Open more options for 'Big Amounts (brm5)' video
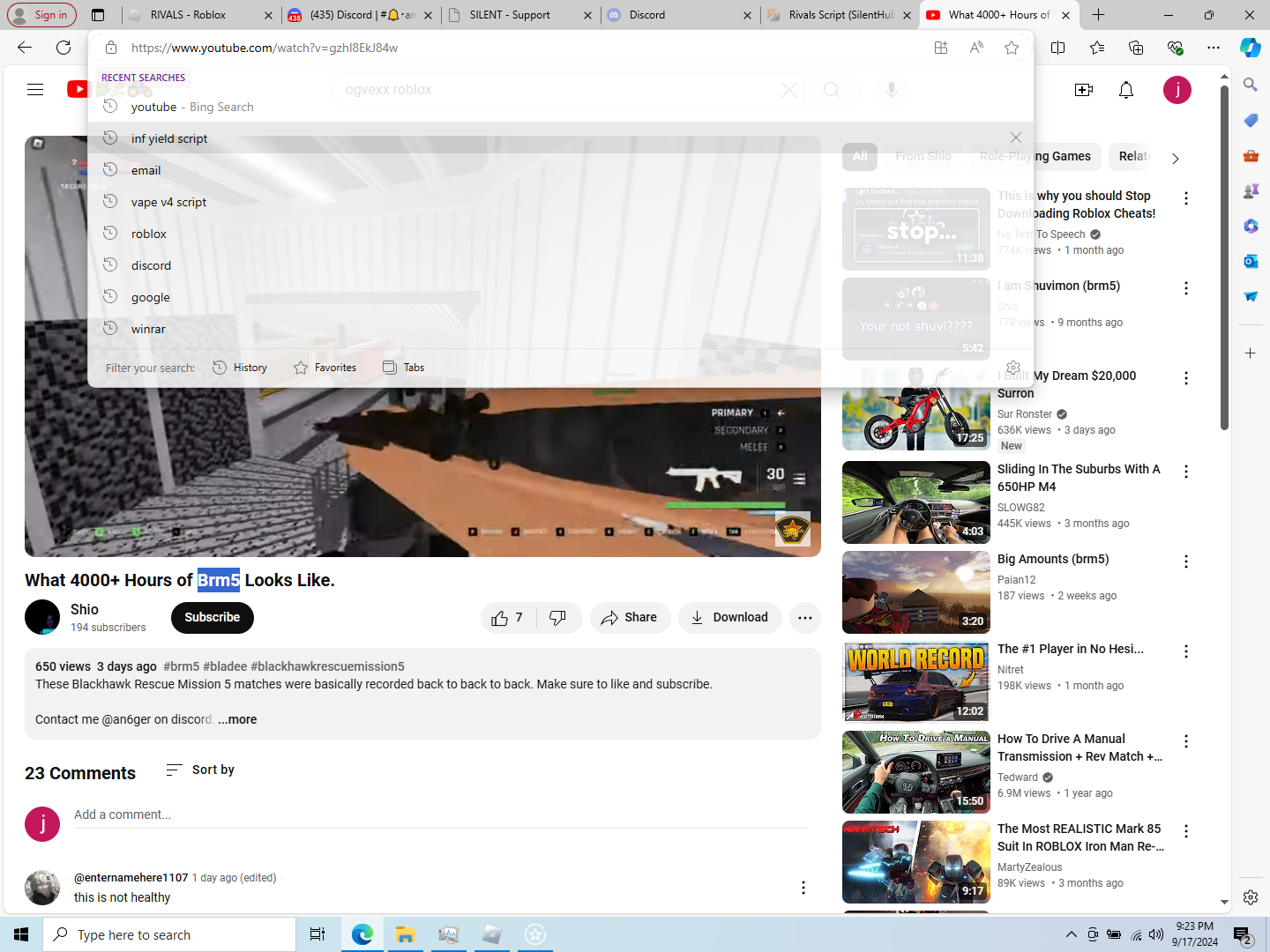1270x952 pixels. click(x=1186, y=562)
